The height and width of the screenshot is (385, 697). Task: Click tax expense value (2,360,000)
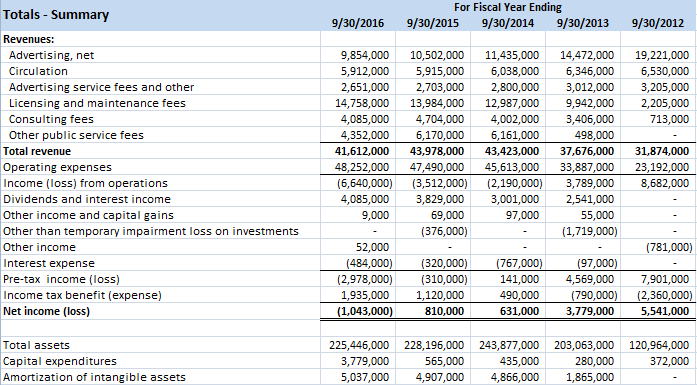pos(665,295)
